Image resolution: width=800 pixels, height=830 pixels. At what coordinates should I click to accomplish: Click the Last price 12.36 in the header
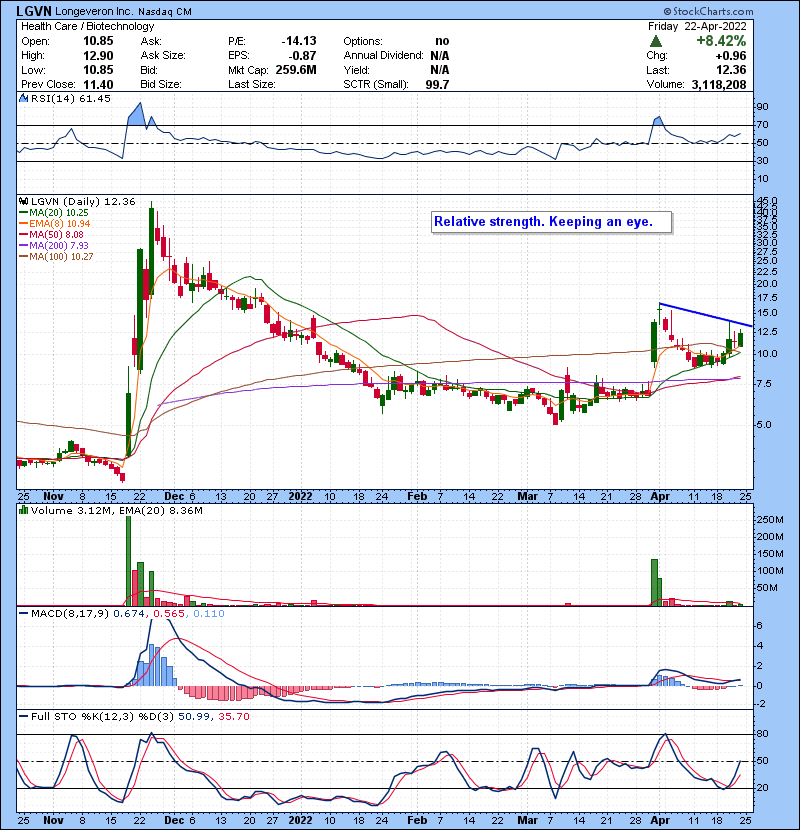[x=731, y=70]
